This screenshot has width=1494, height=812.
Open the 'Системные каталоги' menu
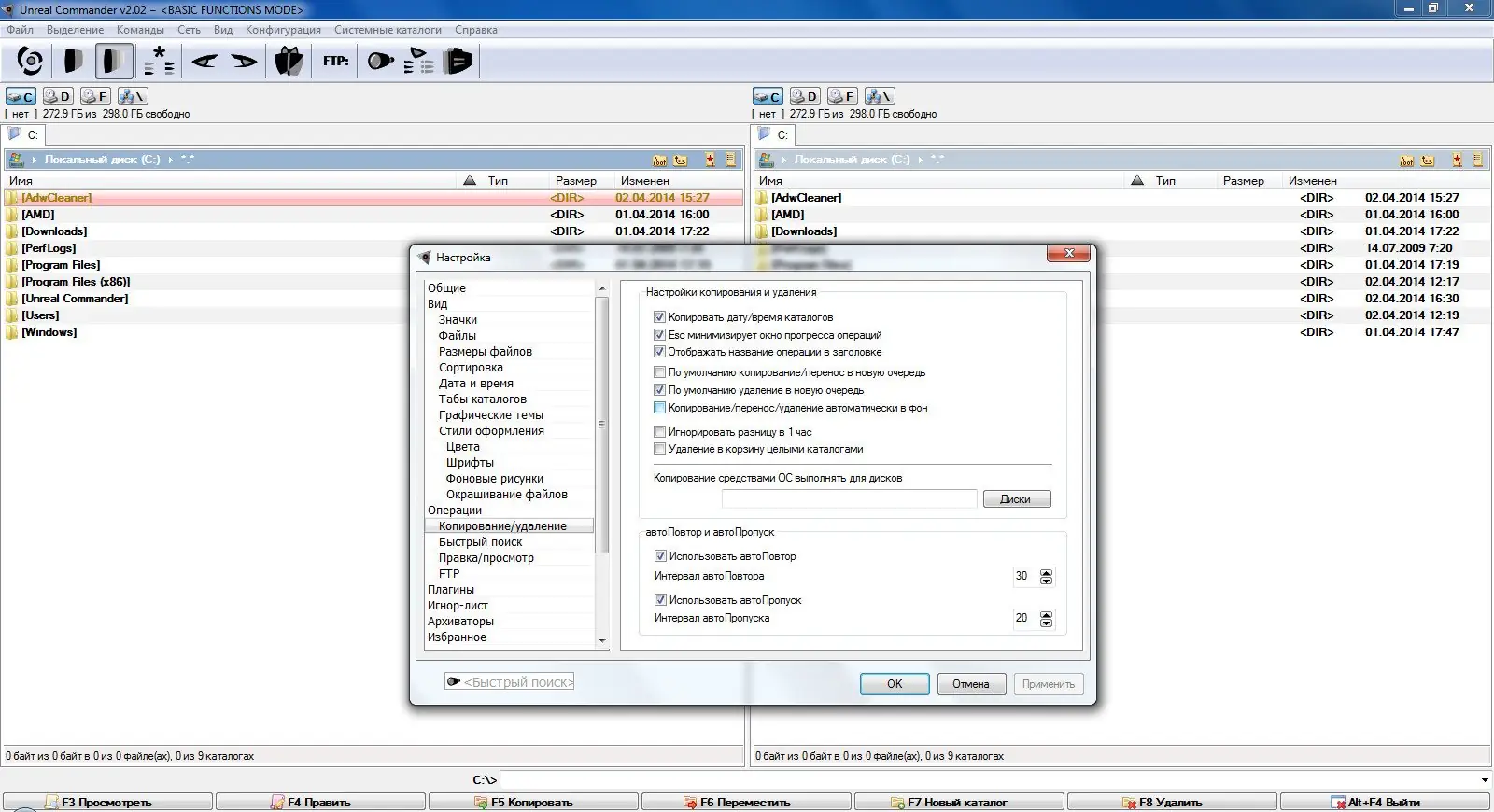click(x=388, y=30)
